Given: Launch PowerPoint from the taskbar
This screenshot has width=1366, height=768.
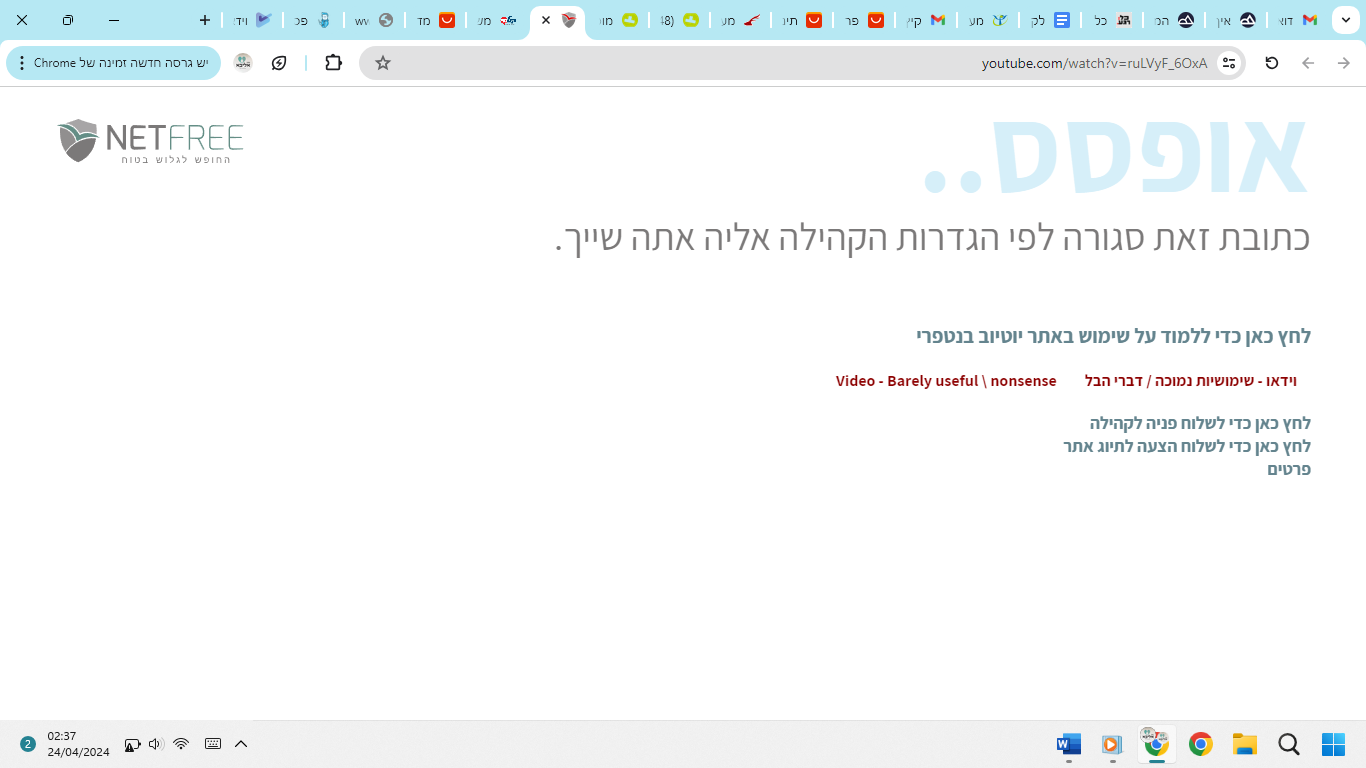Looking at the screenshot, I should click(x=1111, y=744).
